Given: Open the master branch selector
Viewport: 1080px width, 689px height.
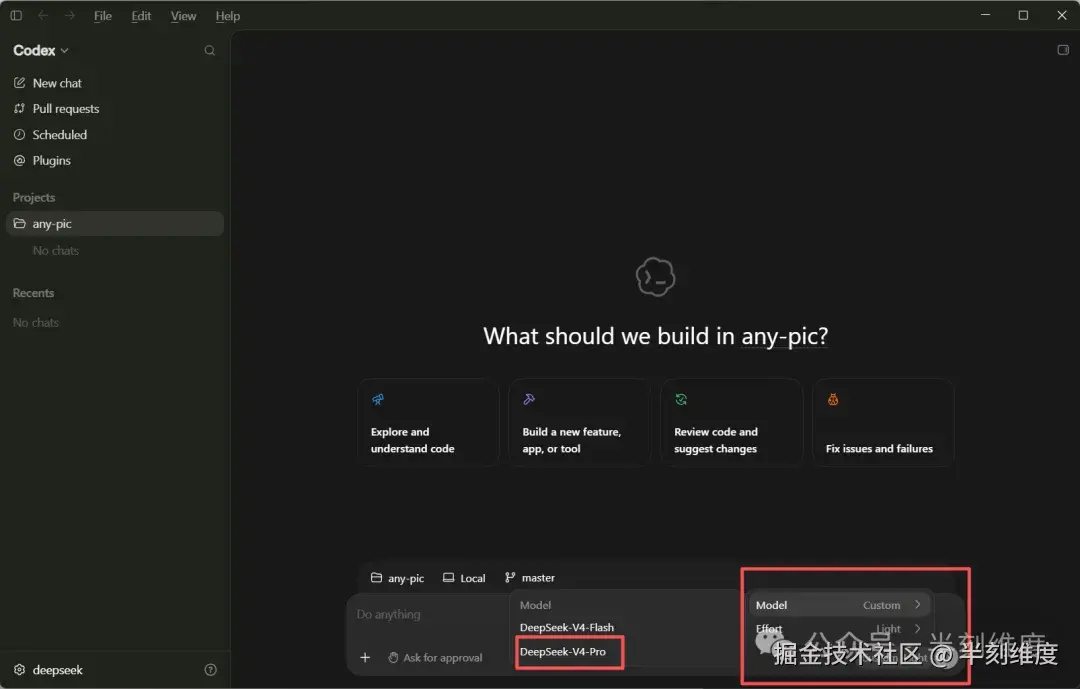Looking at the screenshot, I should coord(530,578).
